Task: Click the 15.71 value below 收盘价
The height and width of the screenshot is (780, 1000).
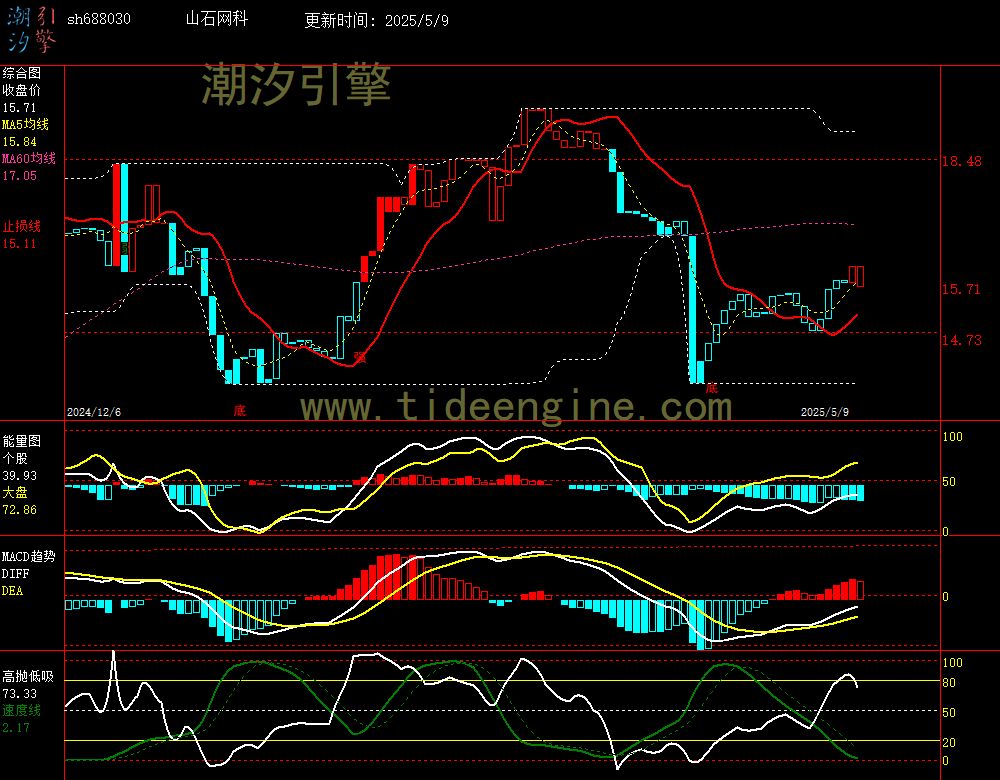Action: point(19,108)
